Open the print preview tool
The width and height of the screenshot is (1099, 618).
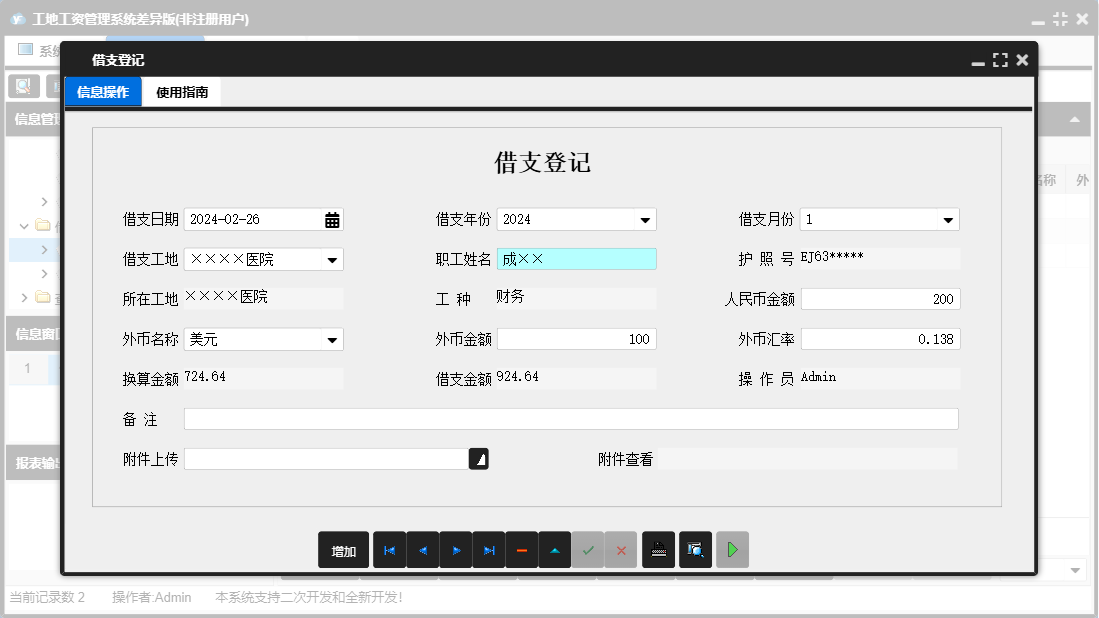(x=695, y=549)
